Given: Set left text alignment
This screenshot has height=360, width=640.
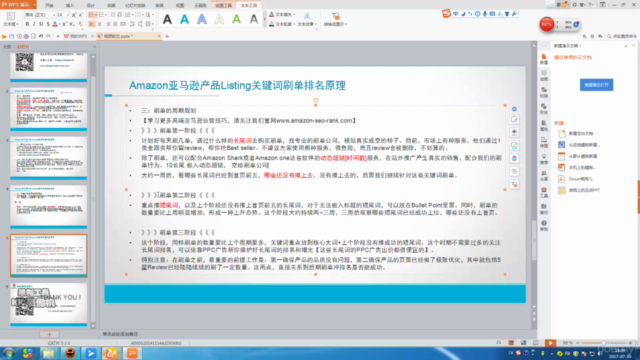Looking at the screenshot, I should pos(91,24).
